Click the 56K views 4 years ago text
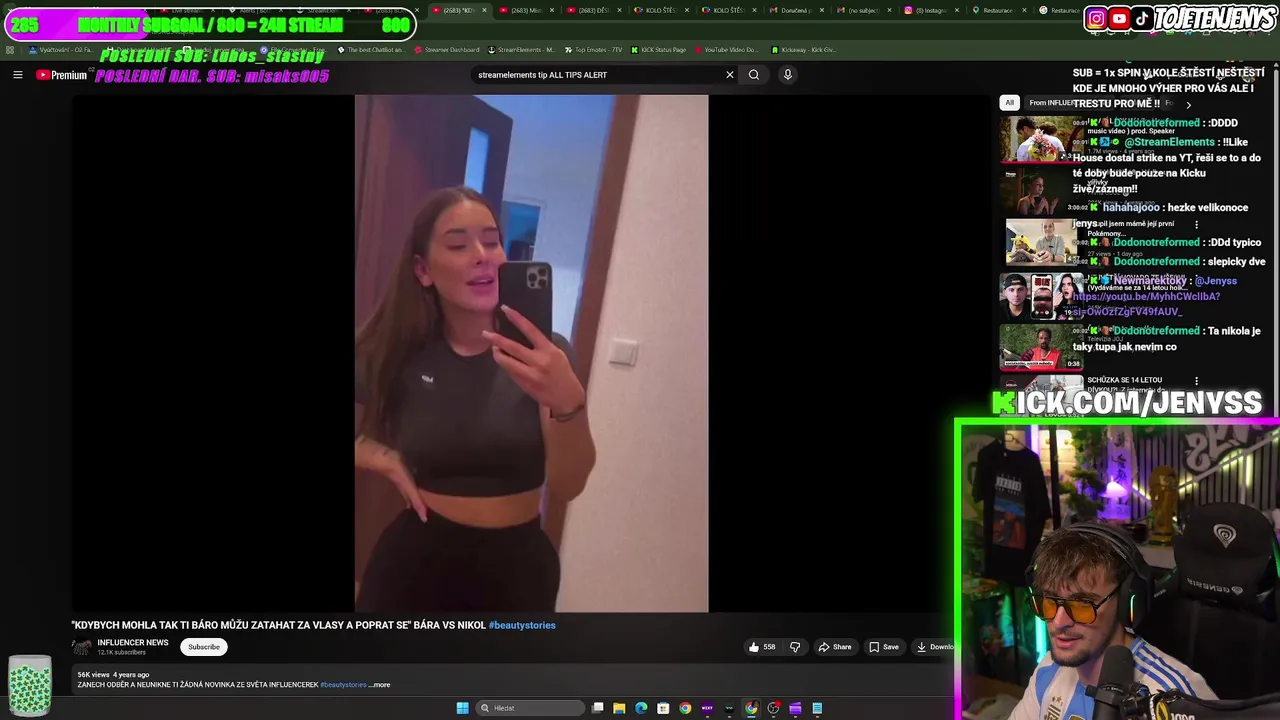Screen dimensions: 1280x720 [x=113, y=675]
